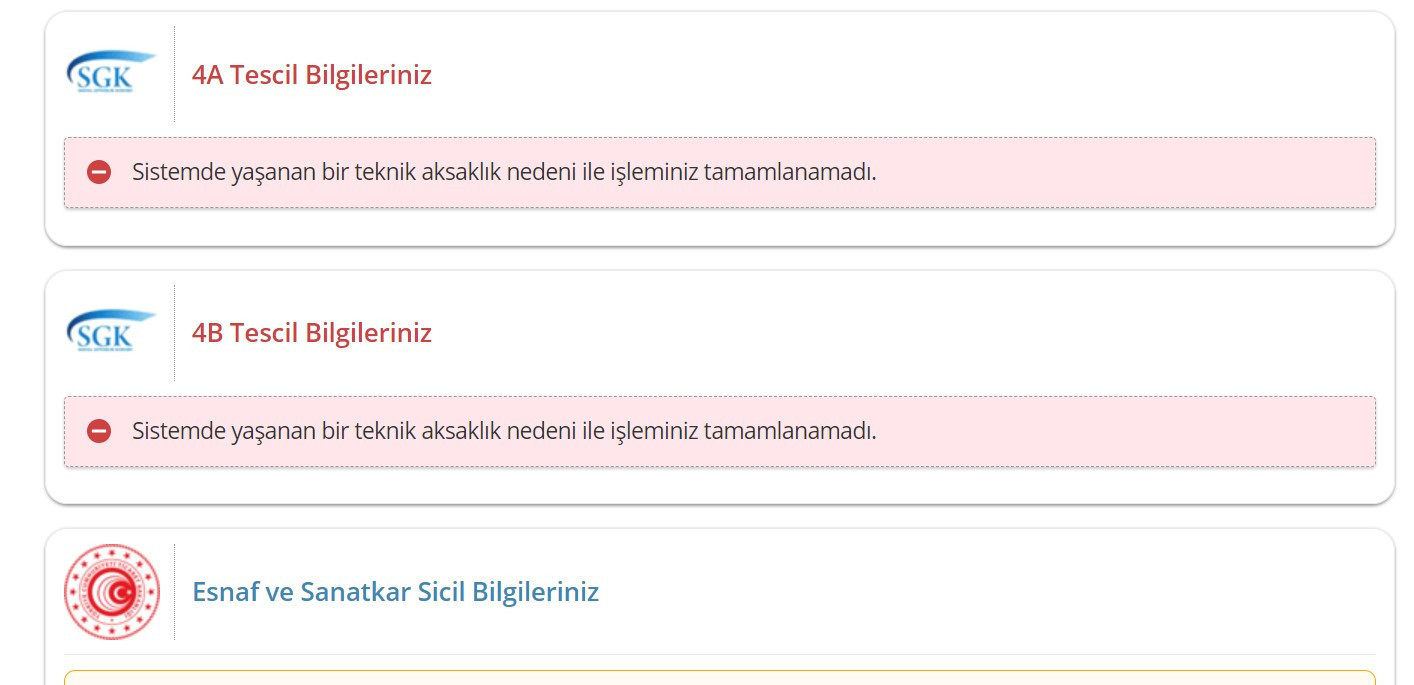Image resolution: width=1414 pixels, height=685 pixels.
Task: Click the word "tamamlanamadı" in 4A error
Action: pyautogui.click(x=789, y=172)
